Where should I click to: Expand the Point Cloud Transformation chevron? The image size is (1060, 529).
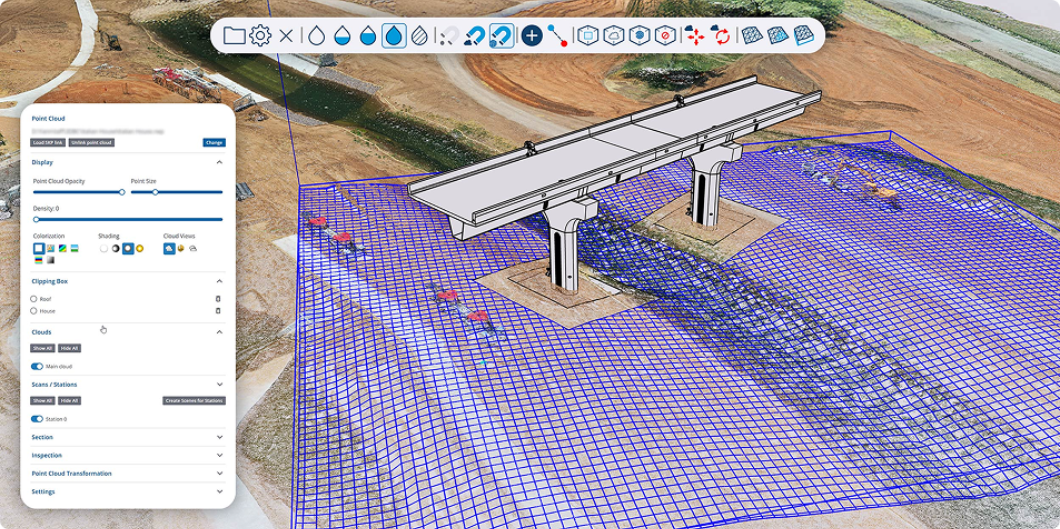[219, 474]
